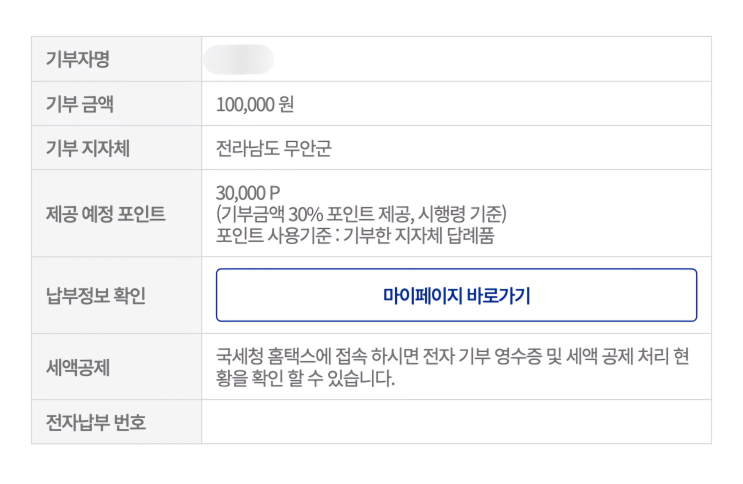743x484 pixels.
Task: Select the 전자납부 번호 label cell
Action: (96, 422)
